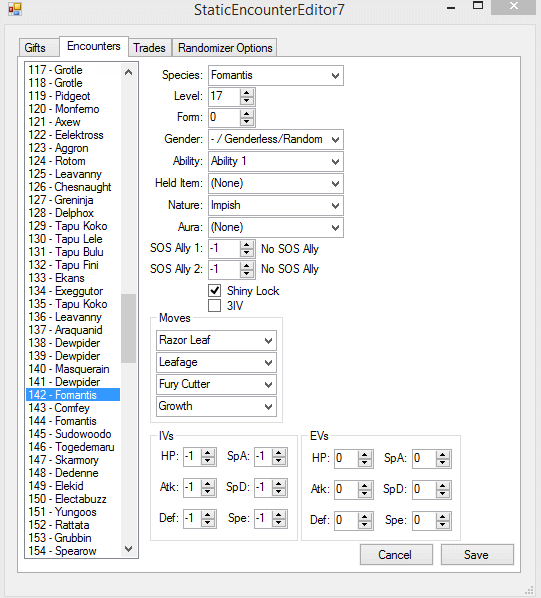Expand the Growth move dropdown

[216, 406]
